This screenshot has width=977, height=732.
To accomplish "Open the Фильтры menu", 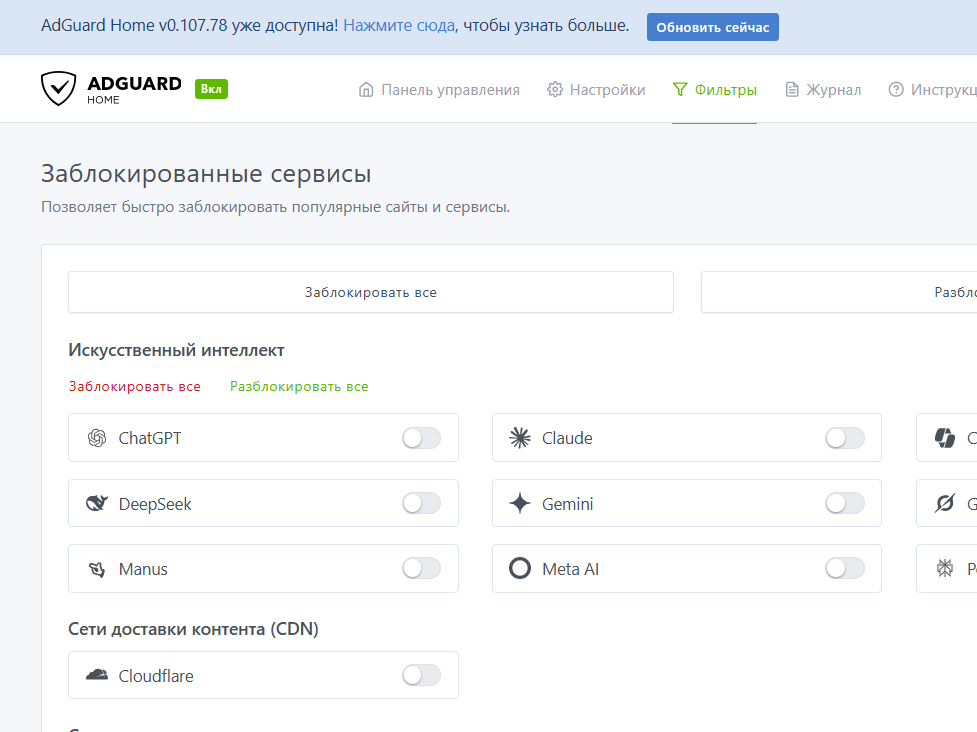I will pos(714,90).
